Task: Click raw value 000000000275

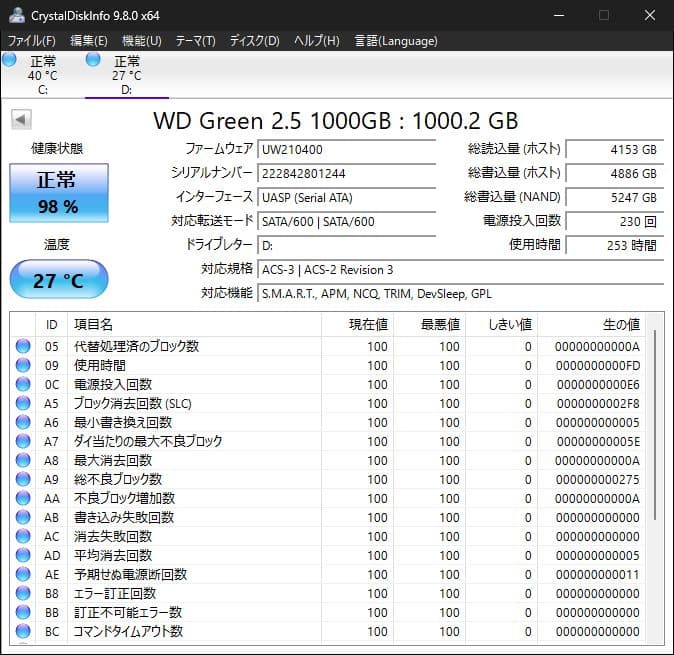Action: click(x=597, y=479)
